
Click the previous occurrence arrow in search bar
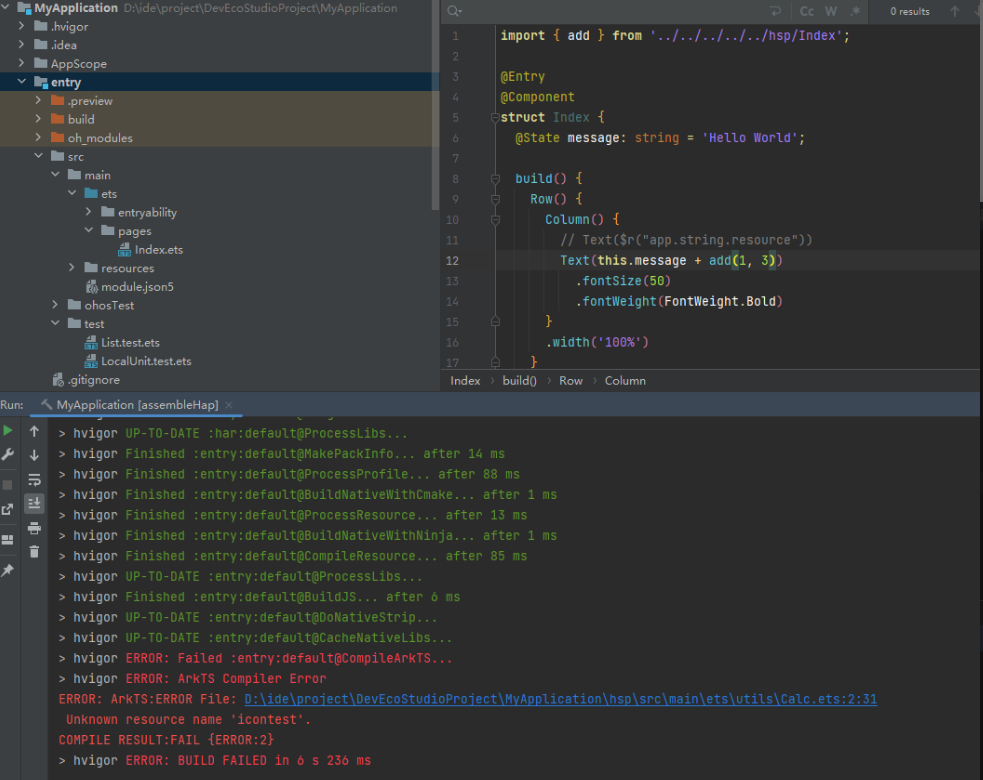[x=955, y=11]
